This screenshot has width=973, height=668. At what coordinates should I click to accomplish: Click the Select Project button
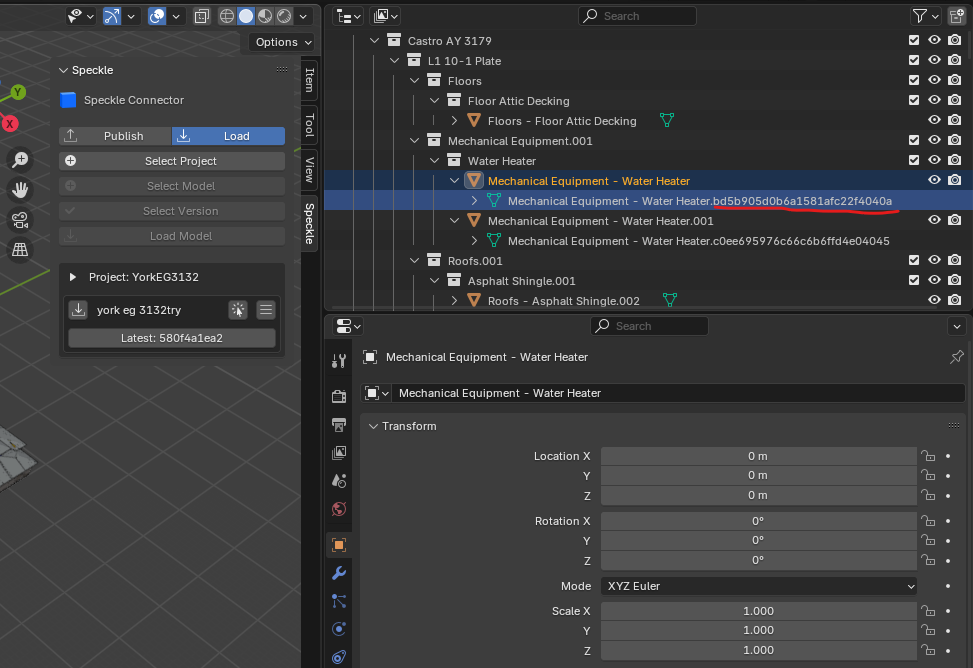coord(172,161)
